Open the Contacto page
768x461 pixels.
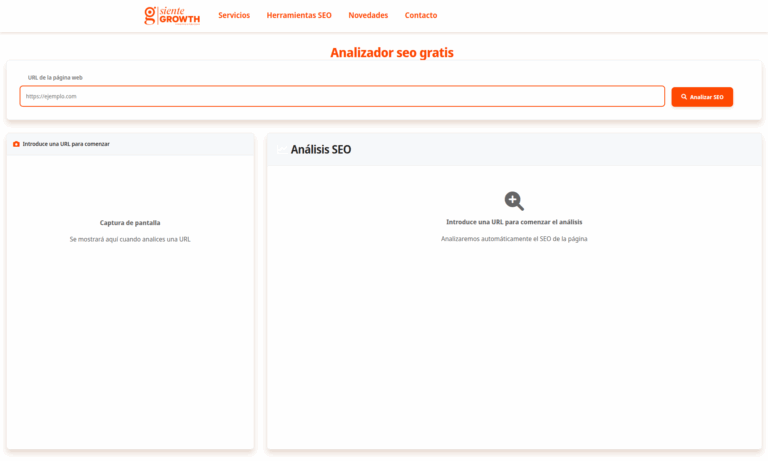coord(421,15)
